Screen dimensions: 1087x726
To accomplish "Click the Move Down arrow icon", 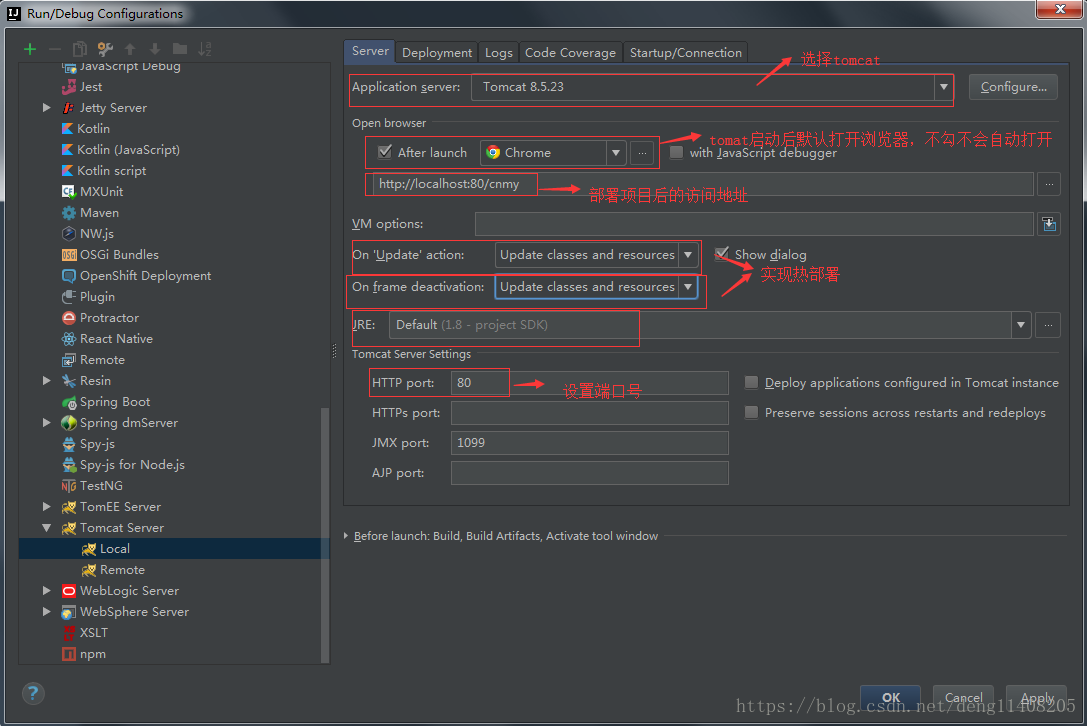I will (155, 49).
